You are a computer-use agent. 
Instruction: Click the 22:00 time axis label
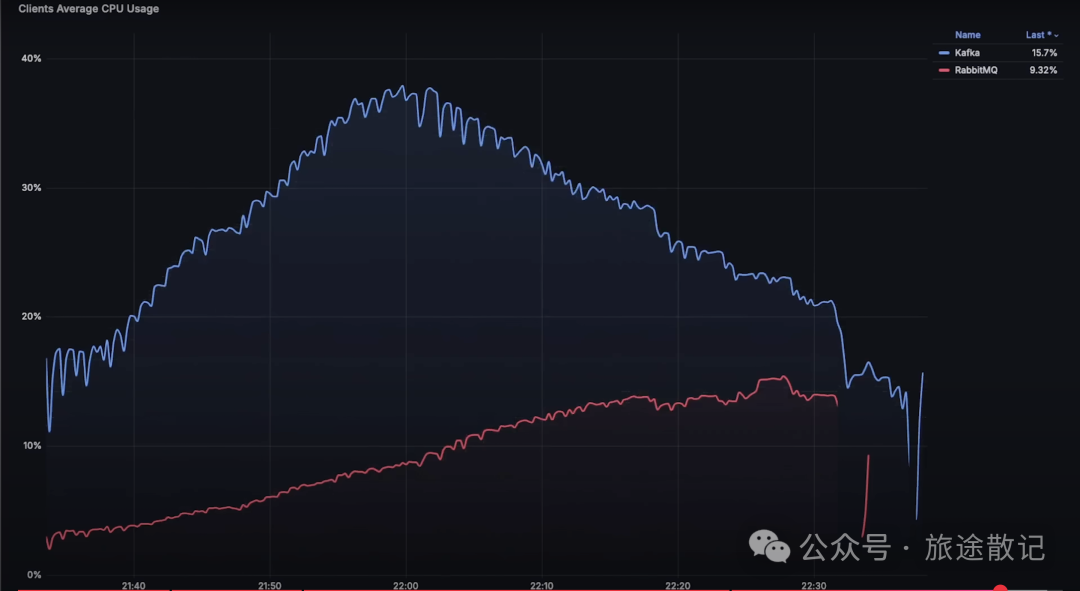point(406,585)
